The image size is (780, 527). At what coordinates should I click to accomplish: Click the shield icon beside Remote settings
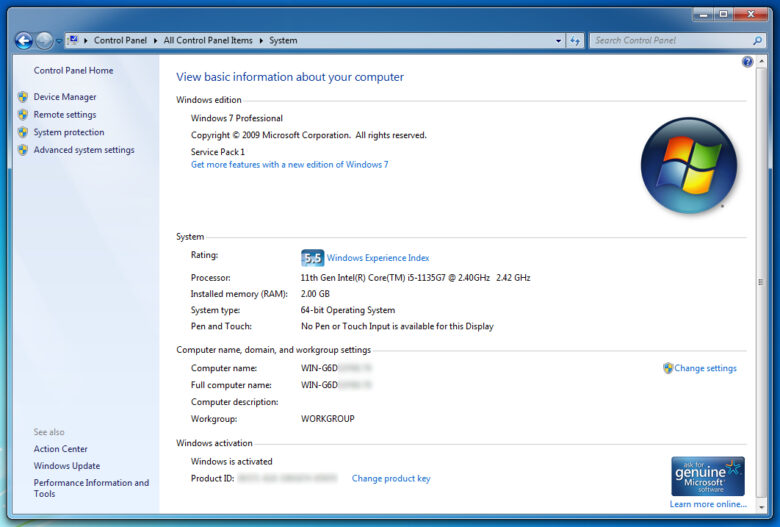click(x=23, y=114)
